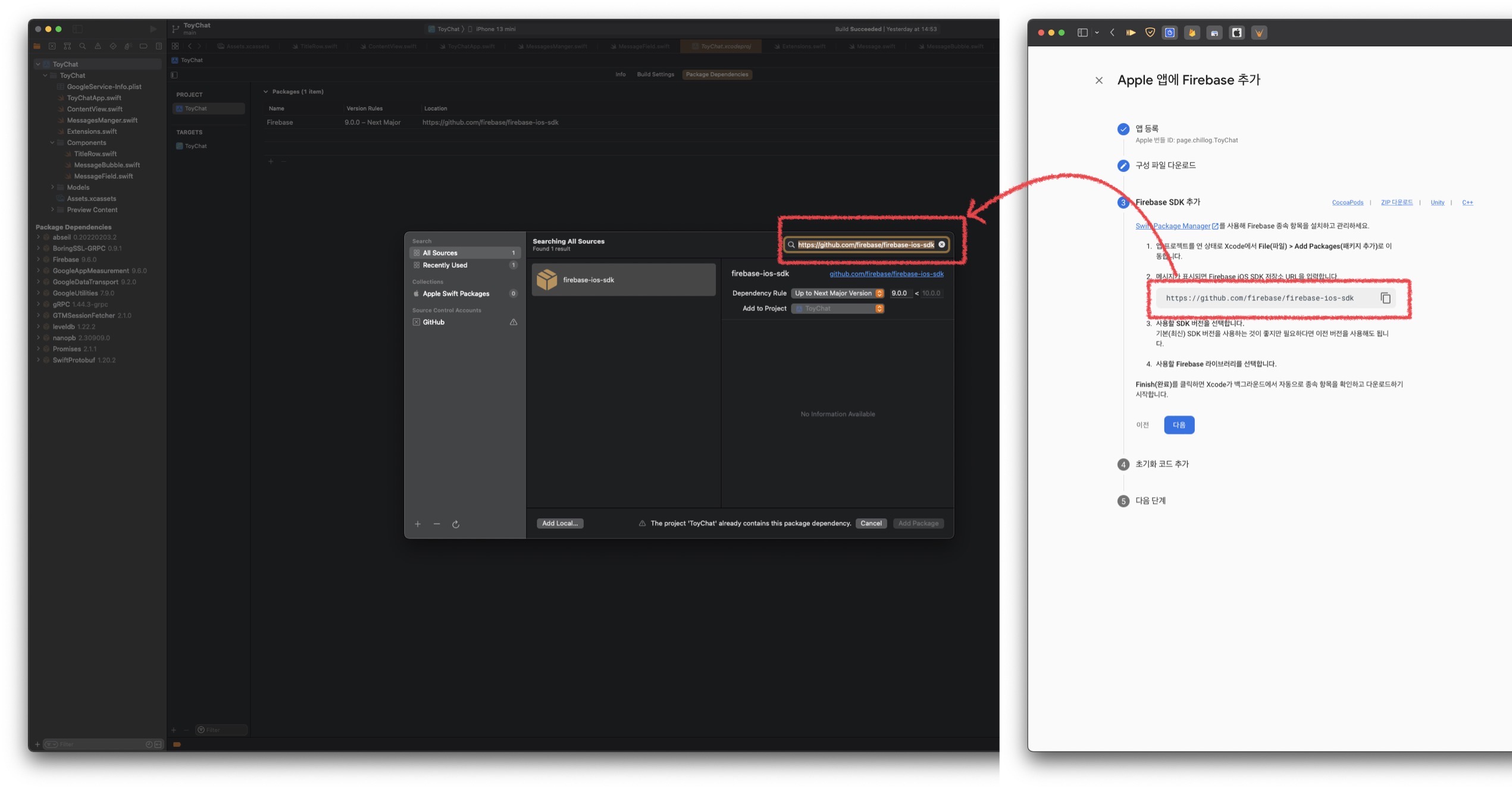Collapse the Components folder in navigator
1512x789 pixels.
(52, 143)
